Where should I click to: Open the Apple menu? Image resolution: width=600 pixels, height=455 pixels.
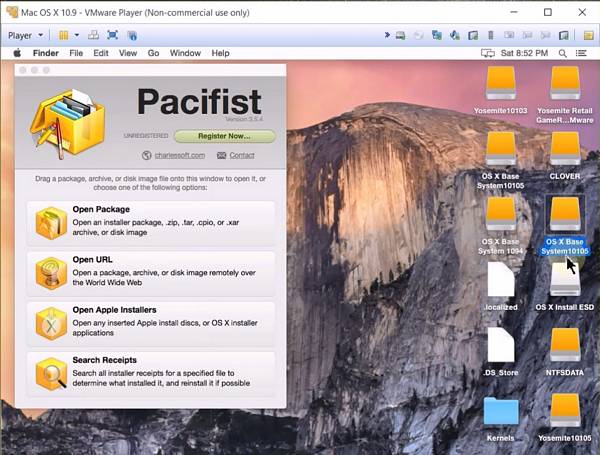click(x=17, y=53)
